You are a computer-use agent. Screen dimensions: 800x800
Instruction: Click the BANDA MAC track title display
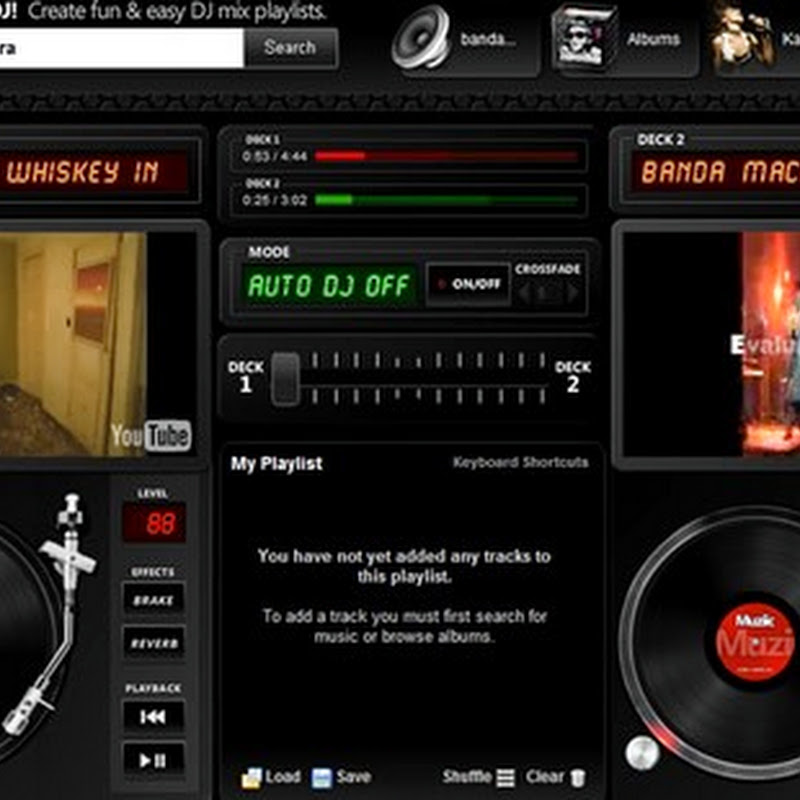click(x=716, y=171)
